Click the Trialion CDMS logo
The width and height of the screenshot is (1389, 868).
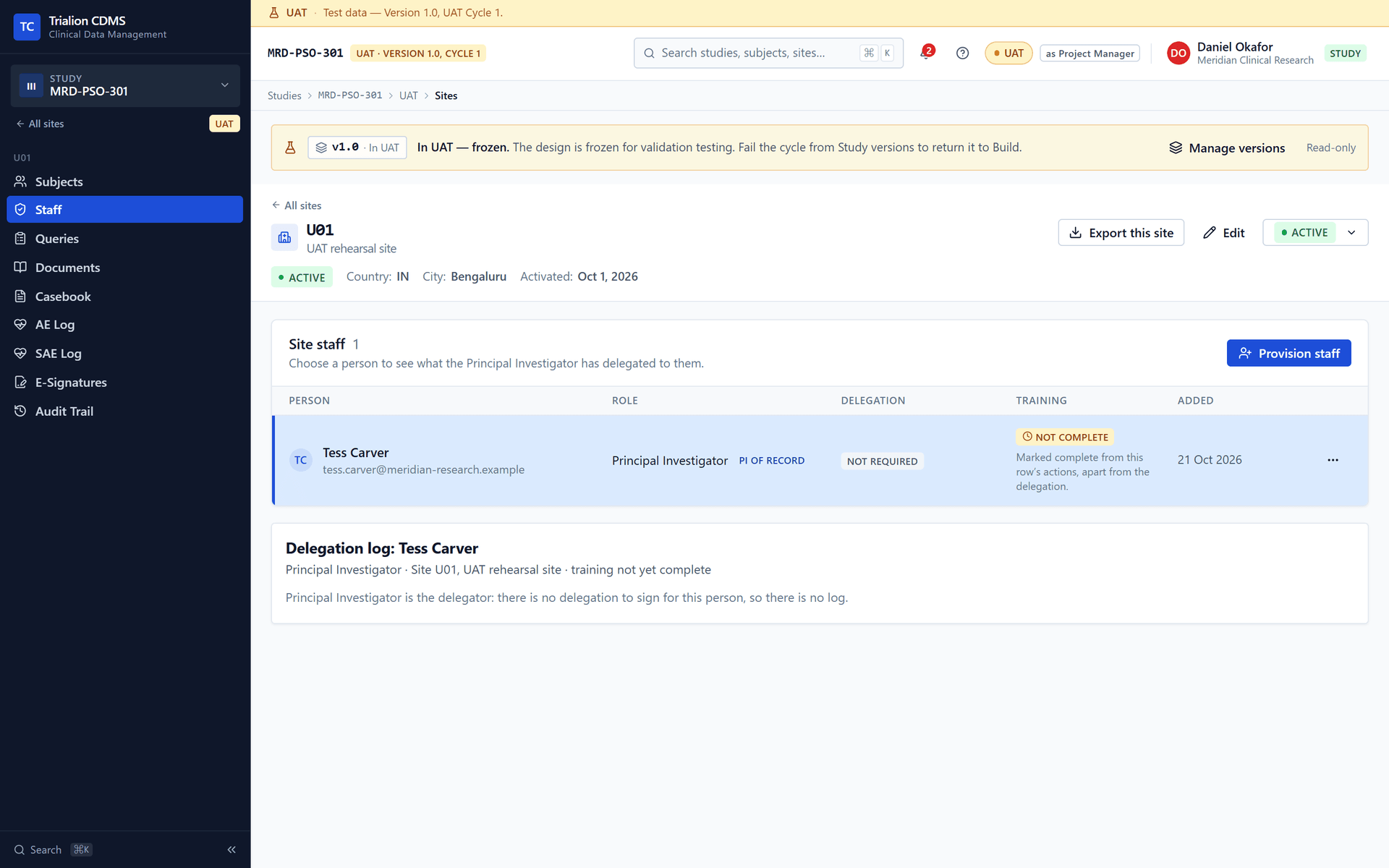27,27
